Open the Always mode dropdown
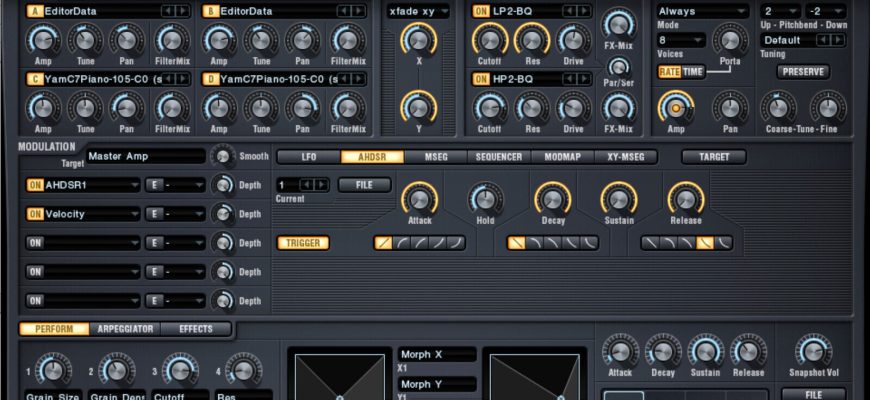 pyautogui.click(x=702, y=11)
